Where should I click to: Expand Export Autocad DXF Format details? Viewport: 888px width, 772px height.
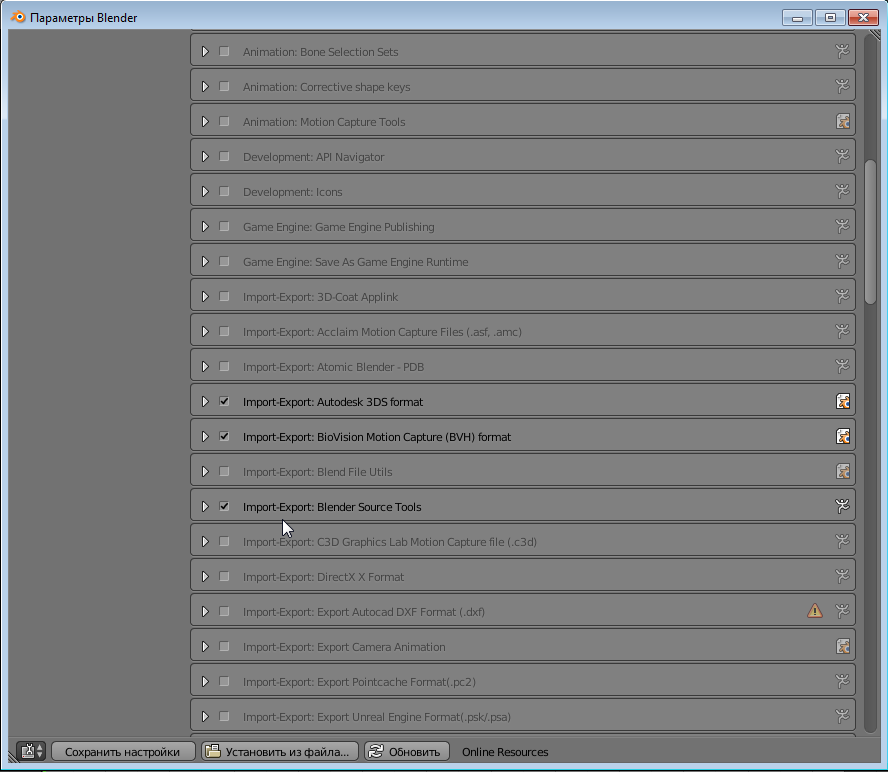[x=205, y=611]
